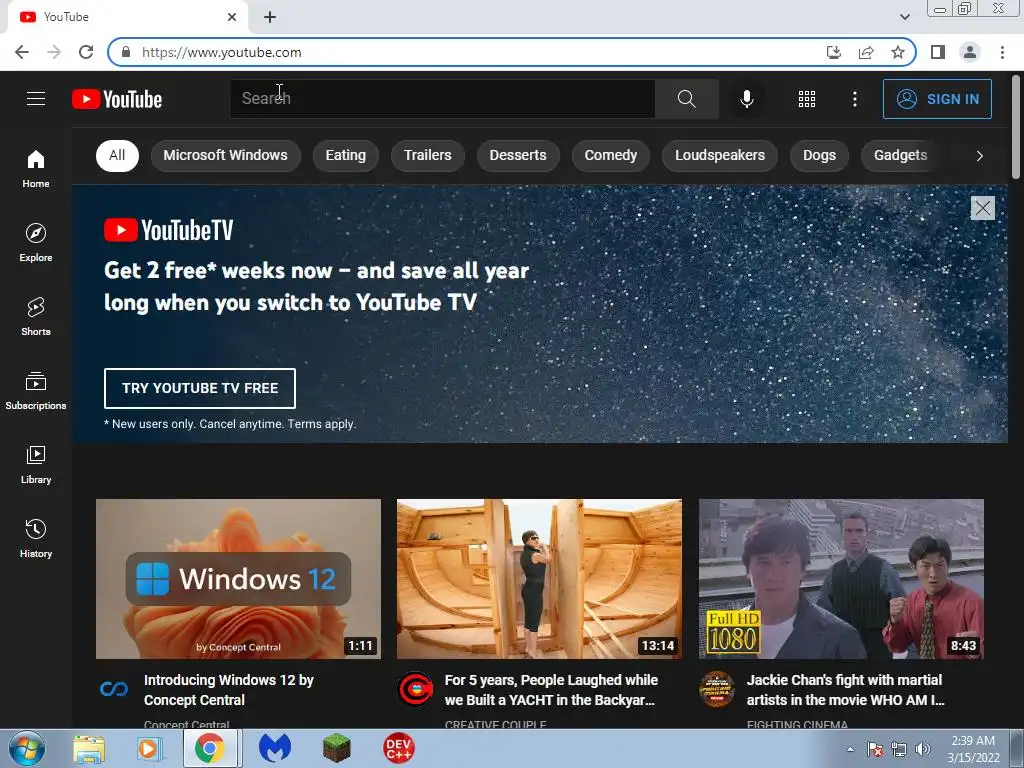Open Jackie Chan's fight video title
Viewport: 1024px width, 768px height.
click(x=845, y=690)
